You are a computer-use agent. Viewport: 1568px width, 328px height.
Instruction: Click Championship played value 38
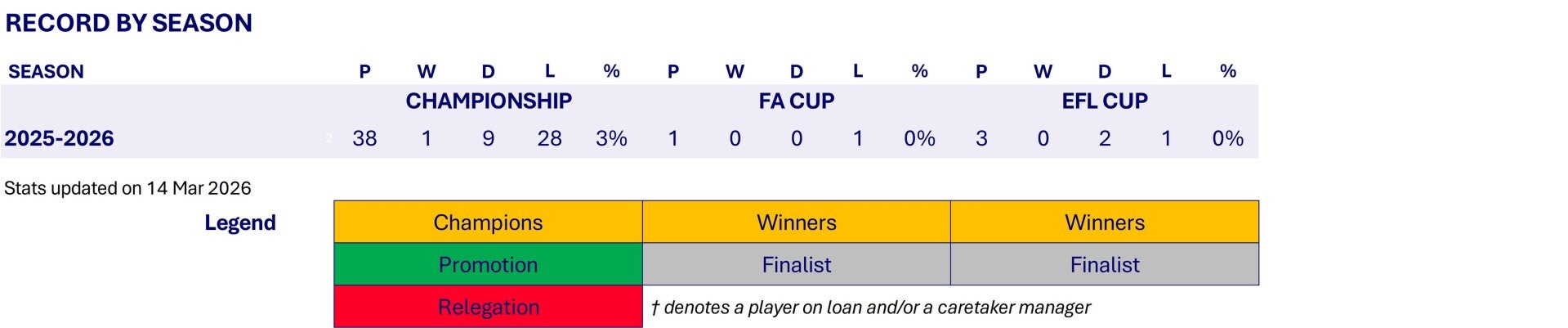(x=364, y=138)
